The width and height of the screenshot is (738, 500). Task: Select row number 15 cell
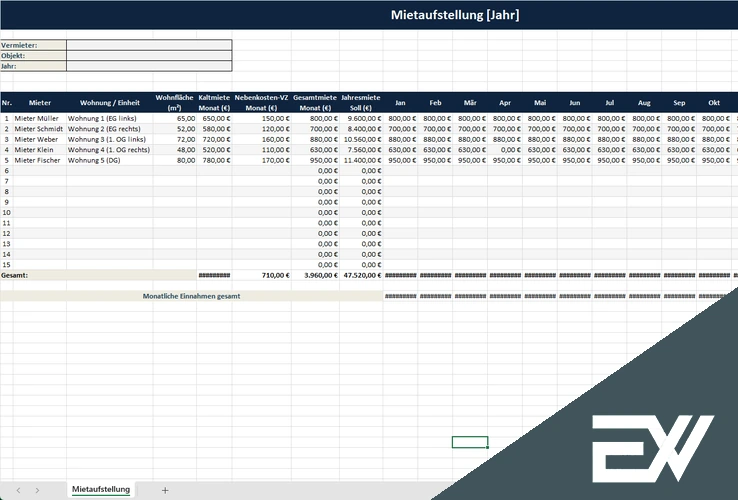tap(7, 265)
